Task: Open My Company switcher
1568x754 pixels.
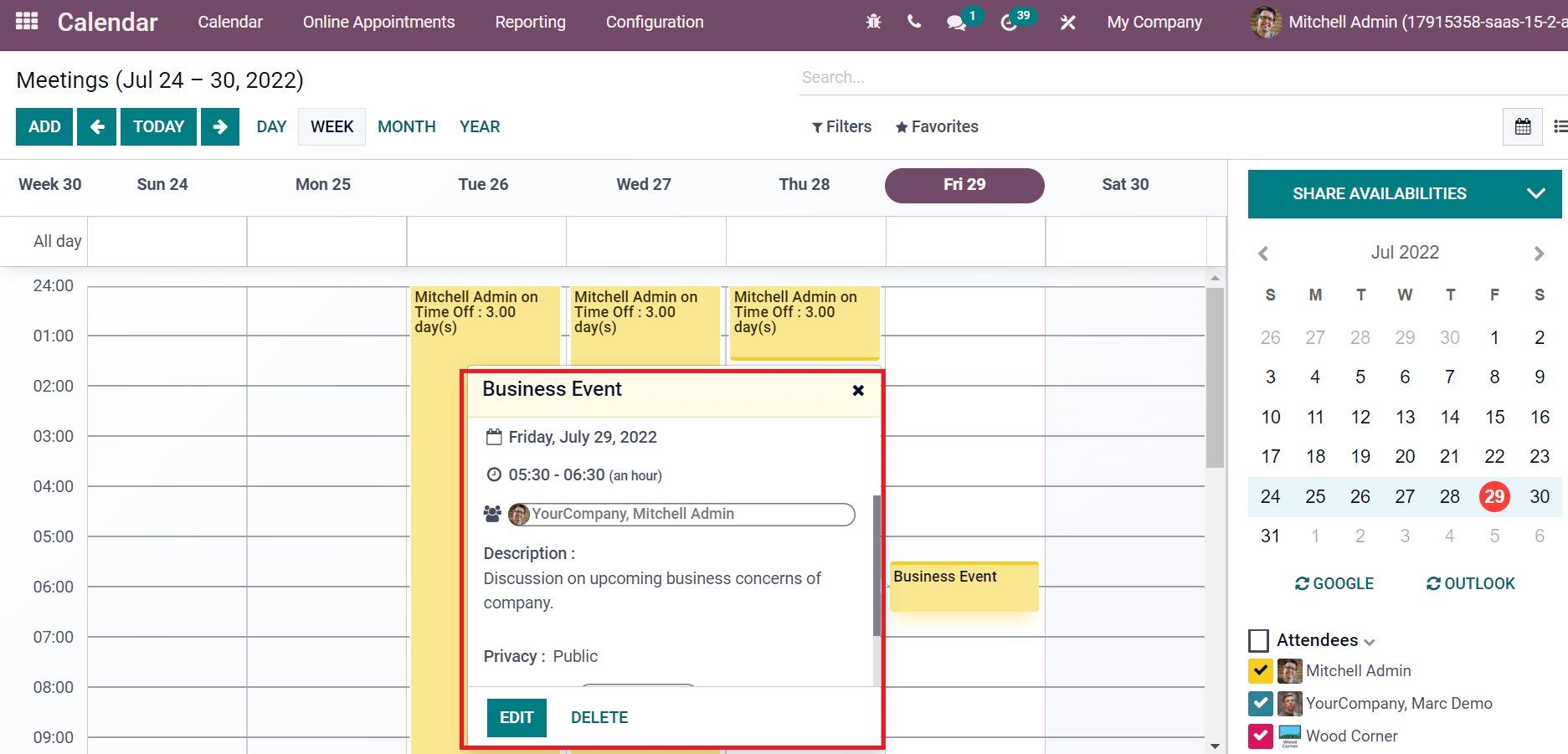Action: point(1154,23)
